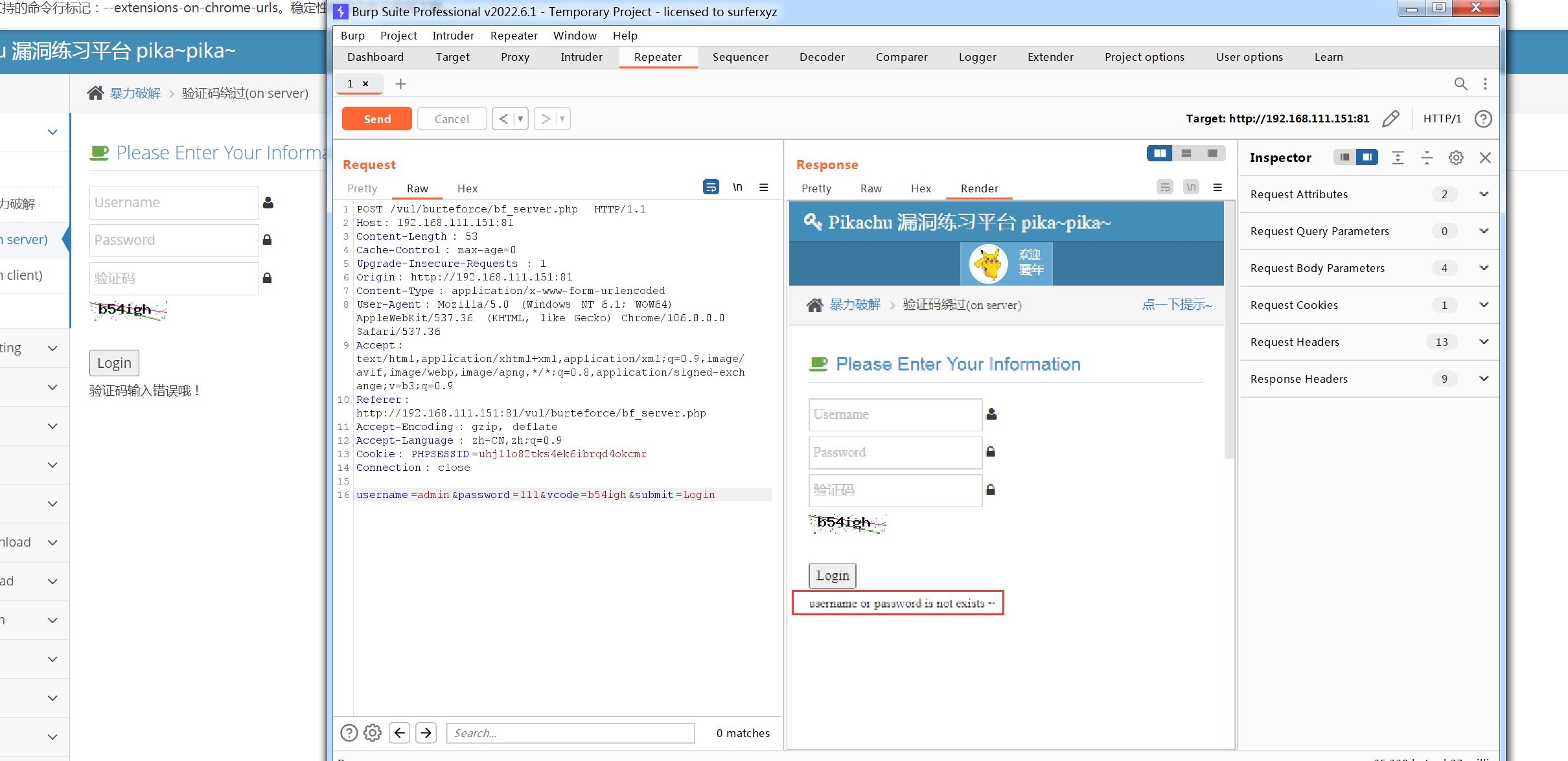Screen dimensions: 1568x761
Task: Click the request non-printable characters \n icon
Action: [737, 187]
